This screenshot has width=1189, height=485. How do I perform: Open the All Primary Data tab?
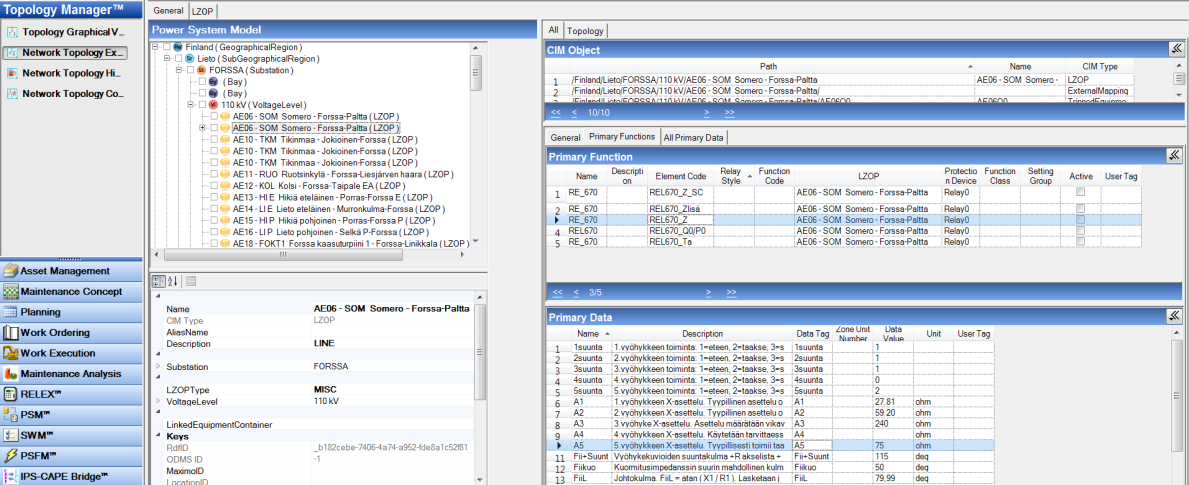tap(694, 137)
